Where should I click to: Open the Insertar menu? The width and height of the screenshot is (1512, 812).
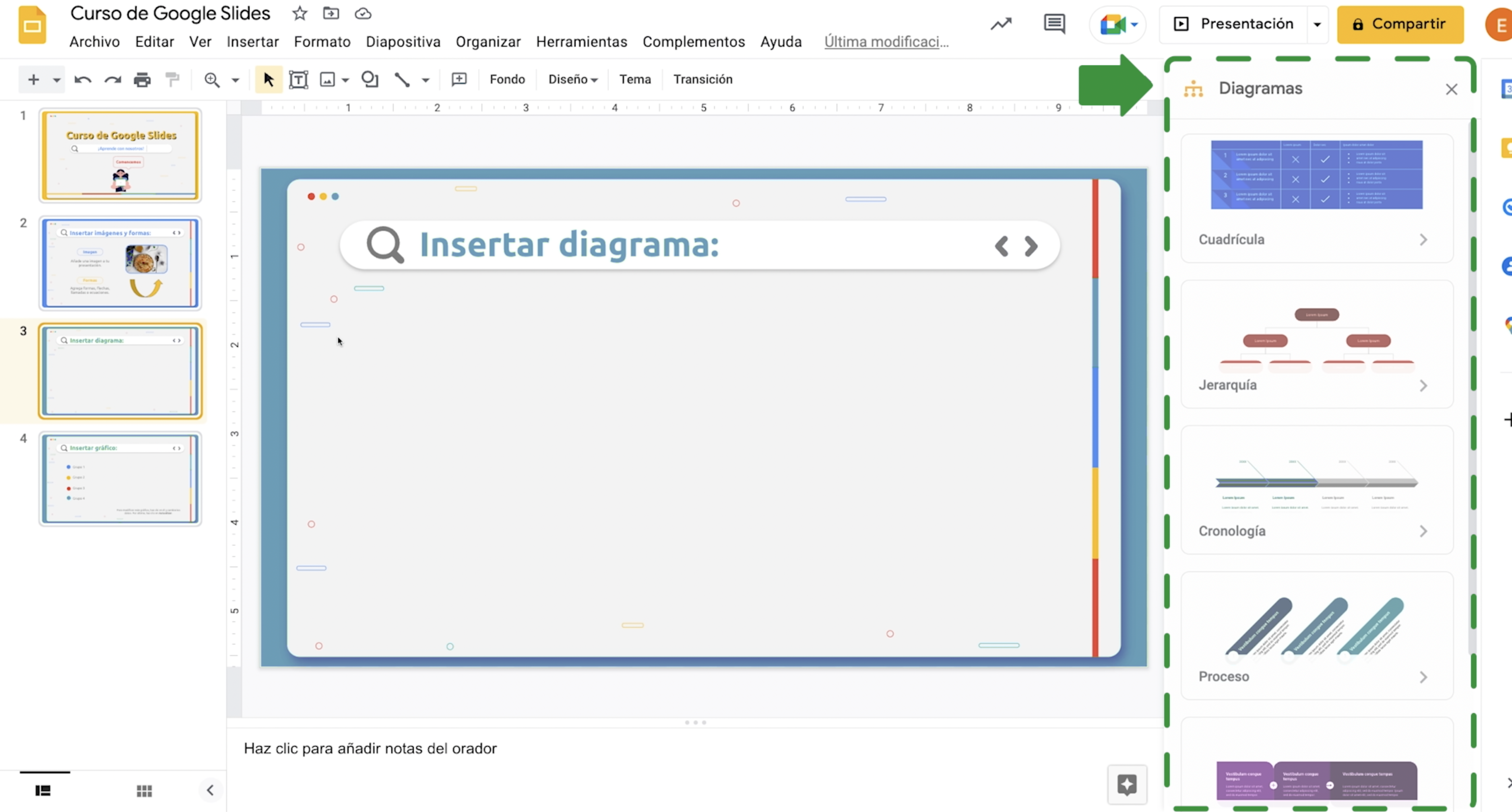(x=252, y=41)
